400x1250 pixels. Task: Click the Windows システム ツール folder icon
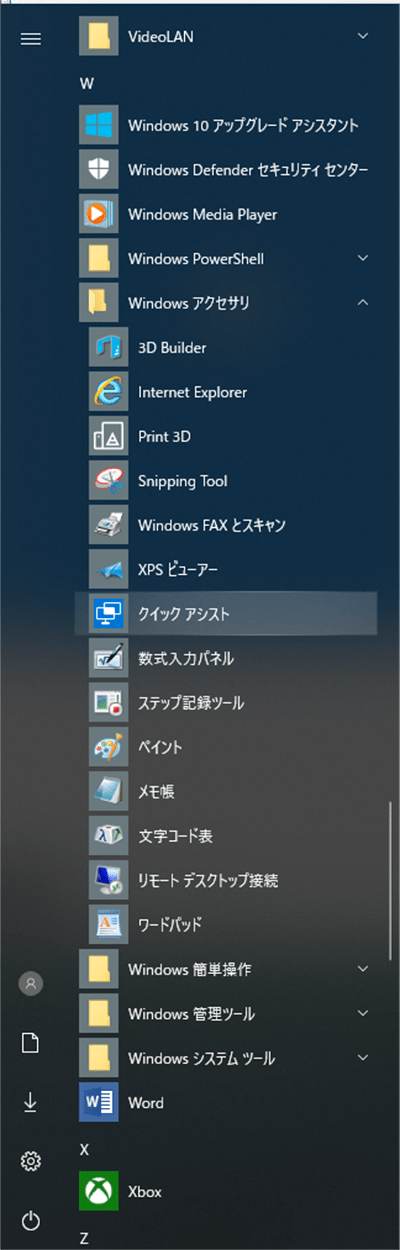tap(98, 1057)
